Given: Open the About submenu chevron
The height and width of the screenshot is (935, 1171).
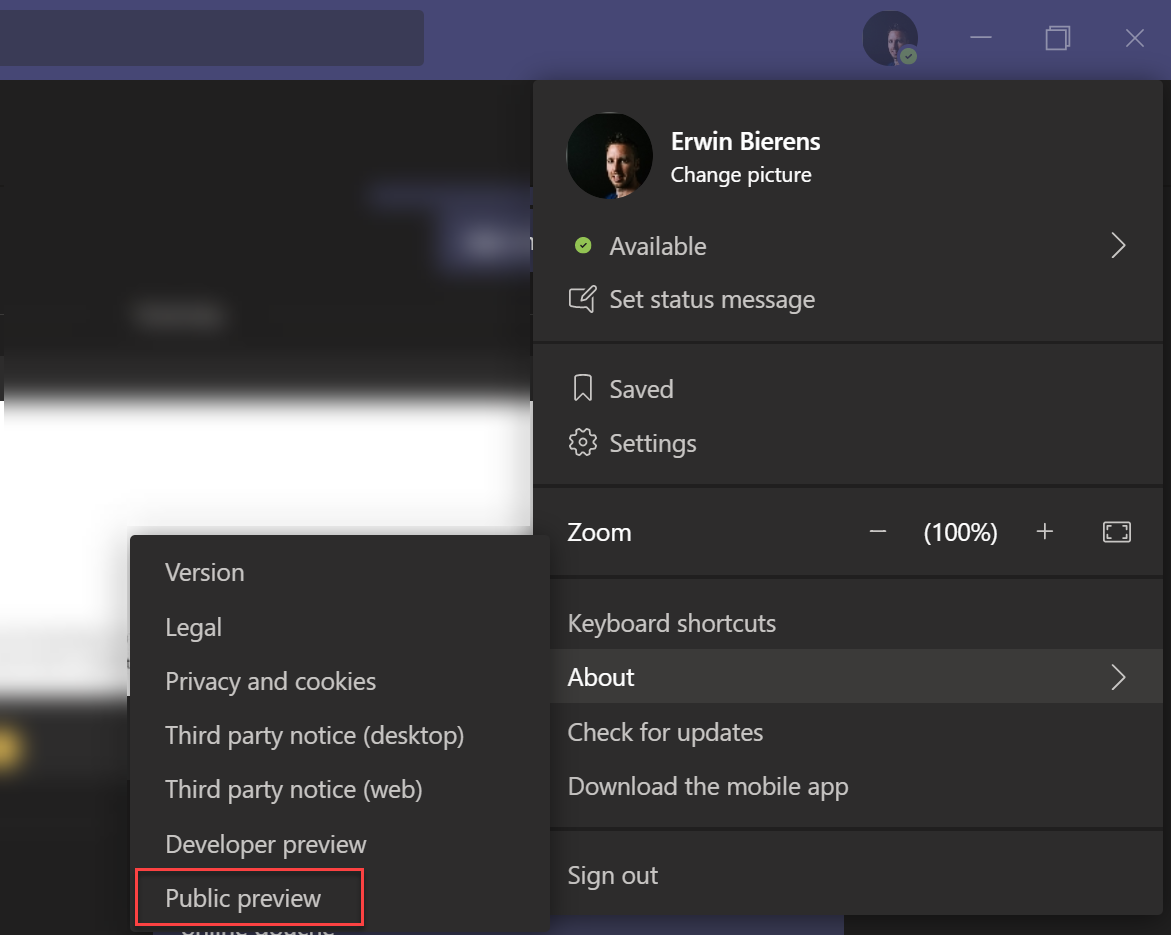Looking at the screenshot, I should pyautogui.click(x=1118, y=677).
